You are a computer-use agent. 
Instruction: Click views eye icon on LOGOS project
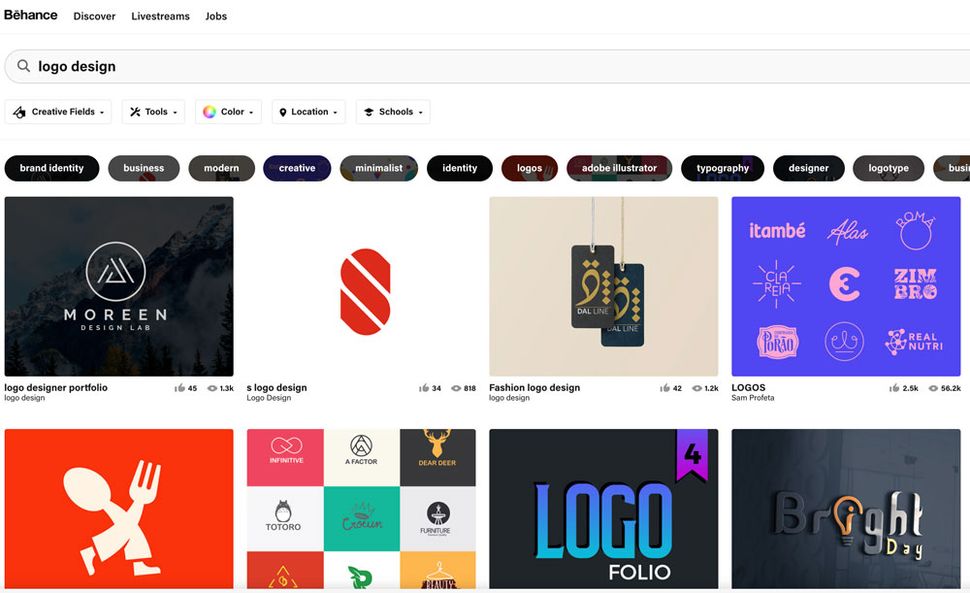point(934,388)
